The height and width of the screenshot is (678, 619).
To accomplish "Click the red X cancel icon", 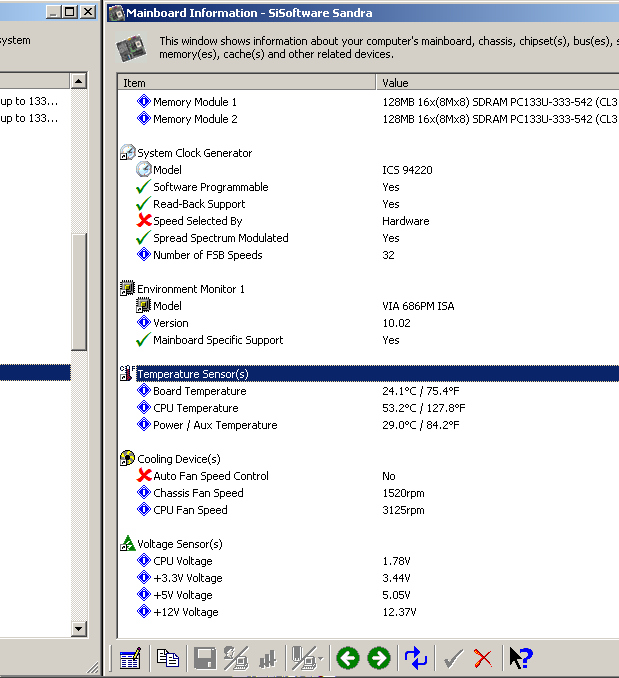I will tap(483, 659).
